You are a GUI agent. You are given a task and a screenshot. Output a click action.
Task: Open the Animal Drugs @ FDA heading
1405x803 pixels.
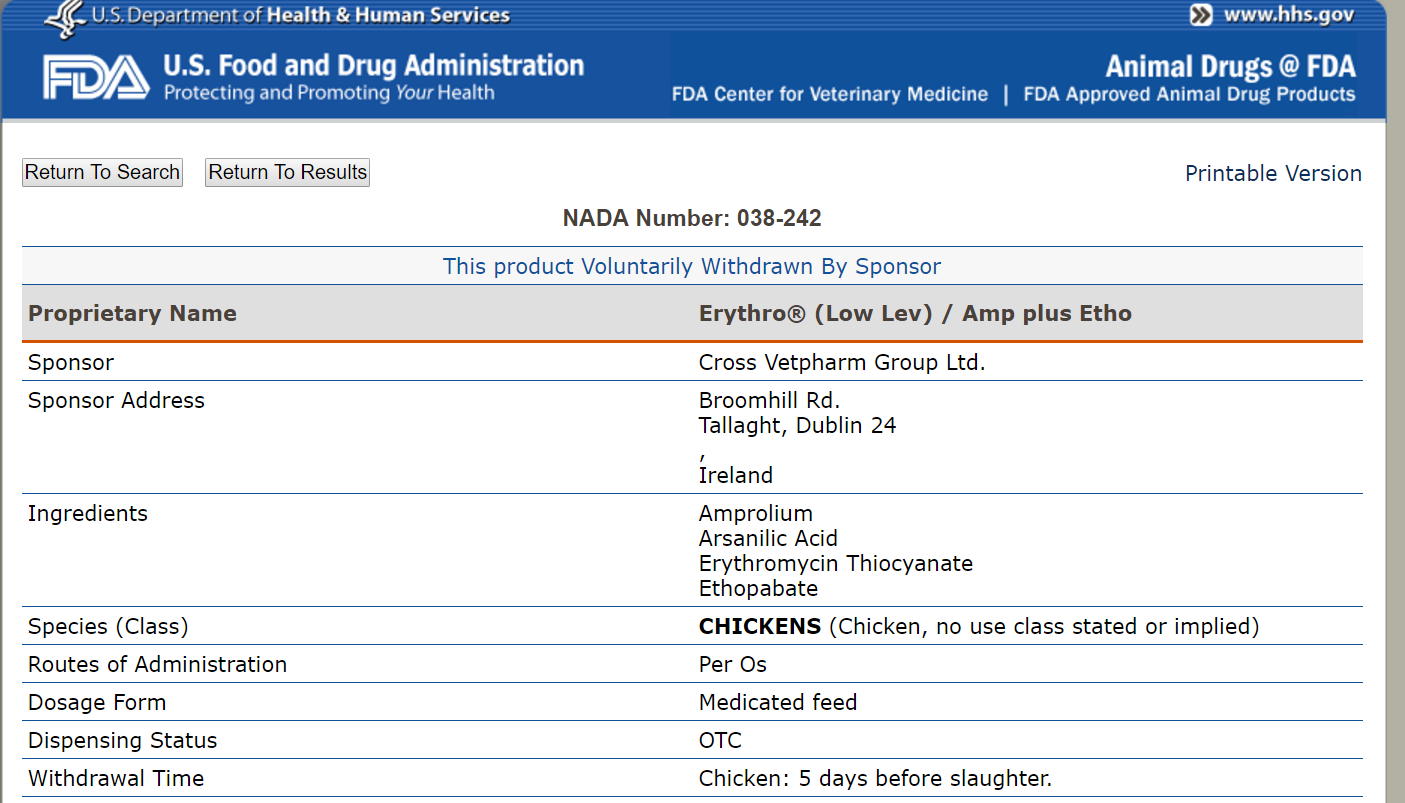pos(1230,67)
